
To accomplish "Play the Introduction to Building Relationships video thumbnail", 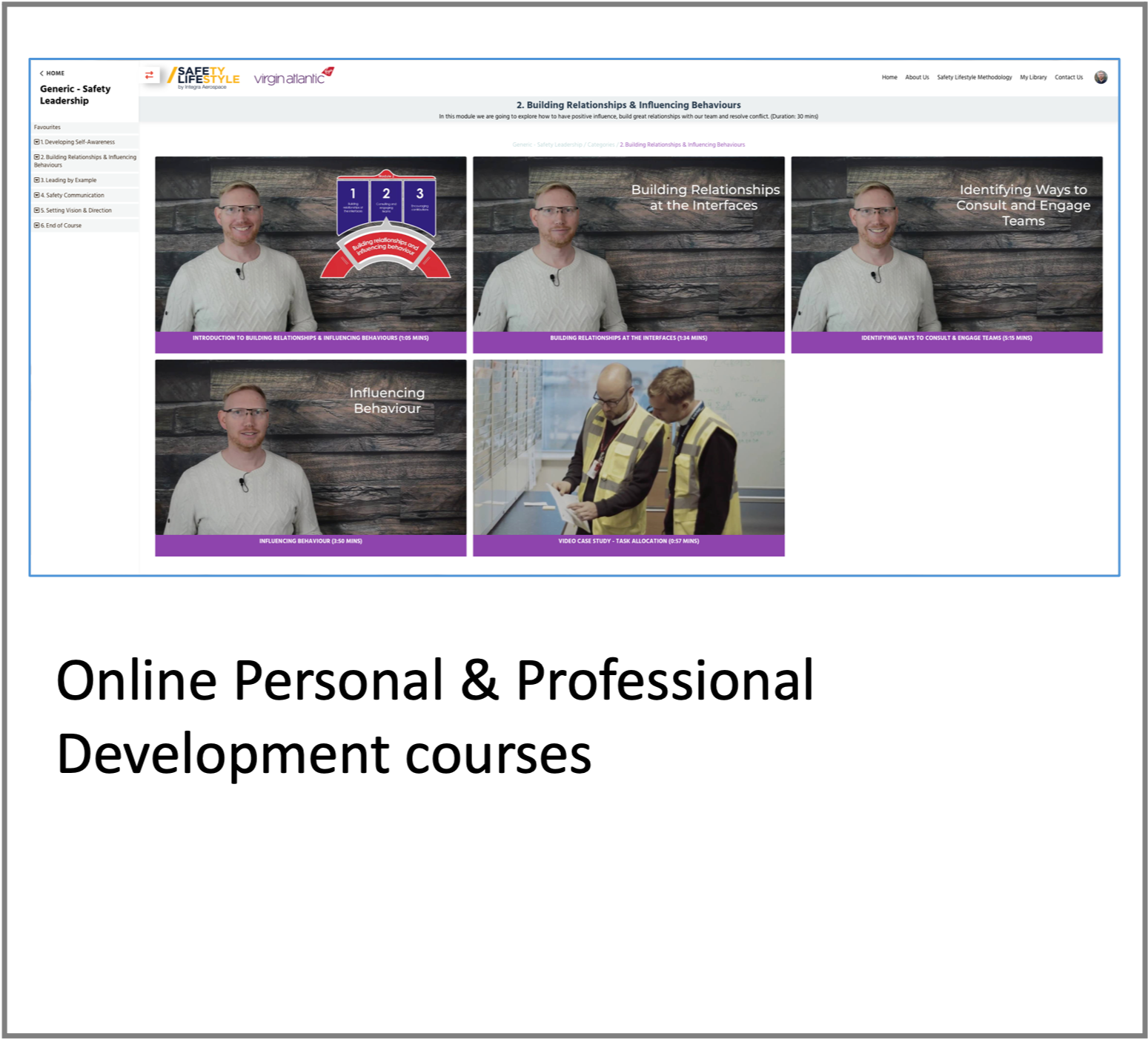I will 311,244.
